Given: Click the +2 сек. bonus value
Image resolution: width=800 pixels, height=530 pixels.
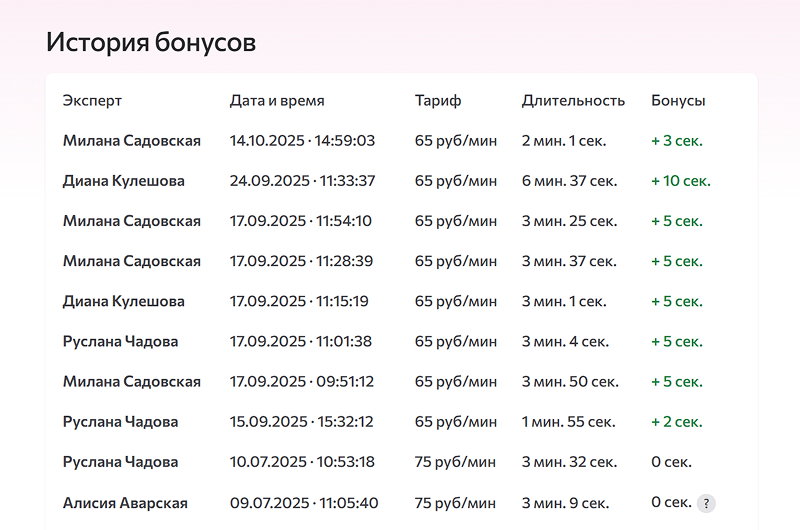Looking at the screenshot, I should 676,422.
